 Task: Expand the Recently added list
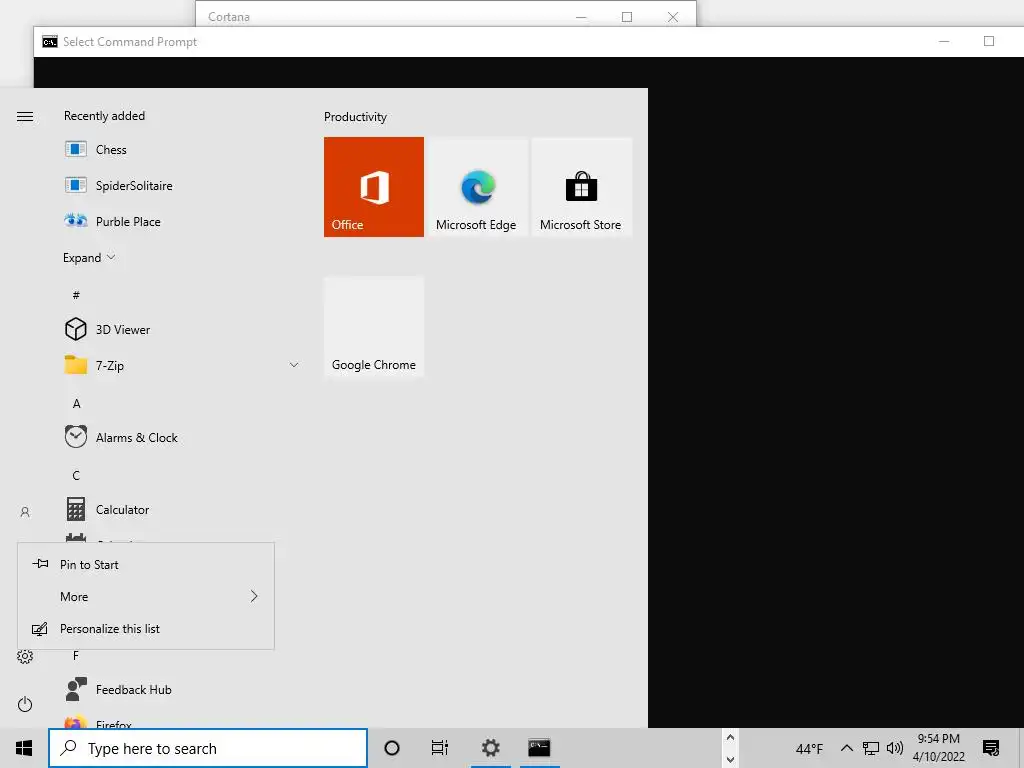pyautogui.click(x=89, y=257)
